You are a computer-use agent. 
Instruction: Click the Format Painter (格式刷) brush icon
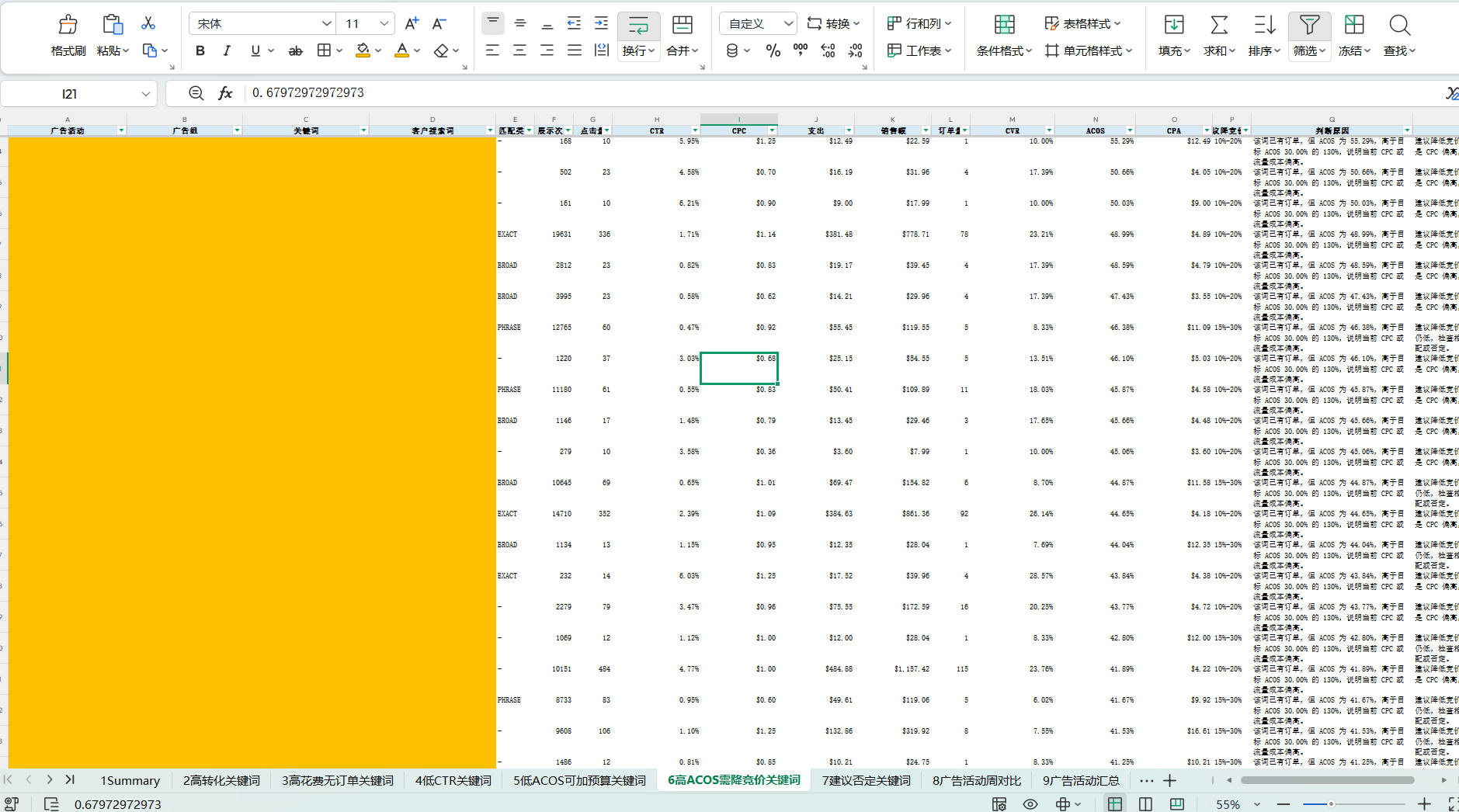(x=68, y=24)
